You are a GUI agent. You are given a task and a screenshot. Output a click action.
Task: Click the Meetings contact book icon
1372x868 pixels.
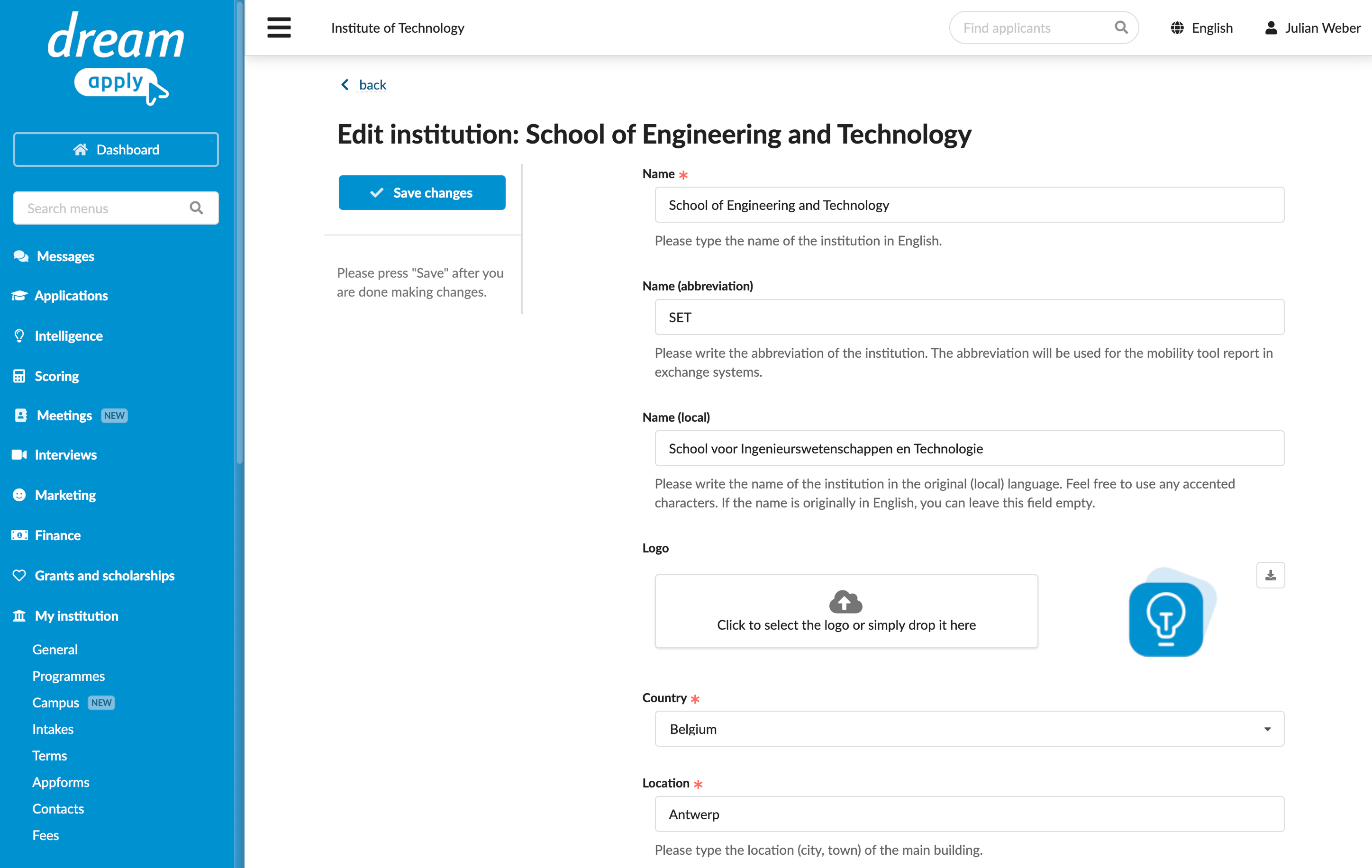(20, 415)
